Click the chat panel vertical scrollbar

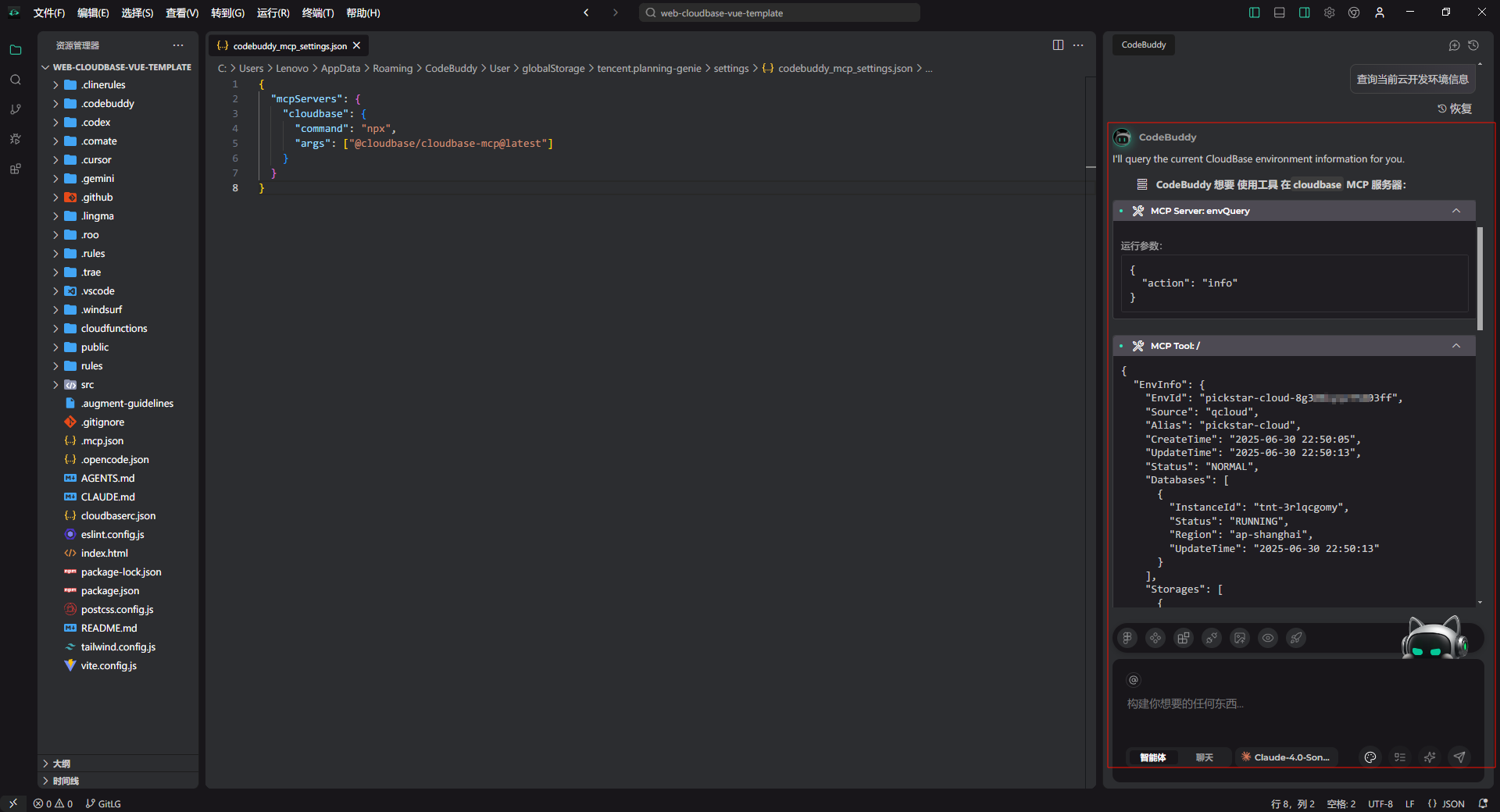[x=1480, y=278]
